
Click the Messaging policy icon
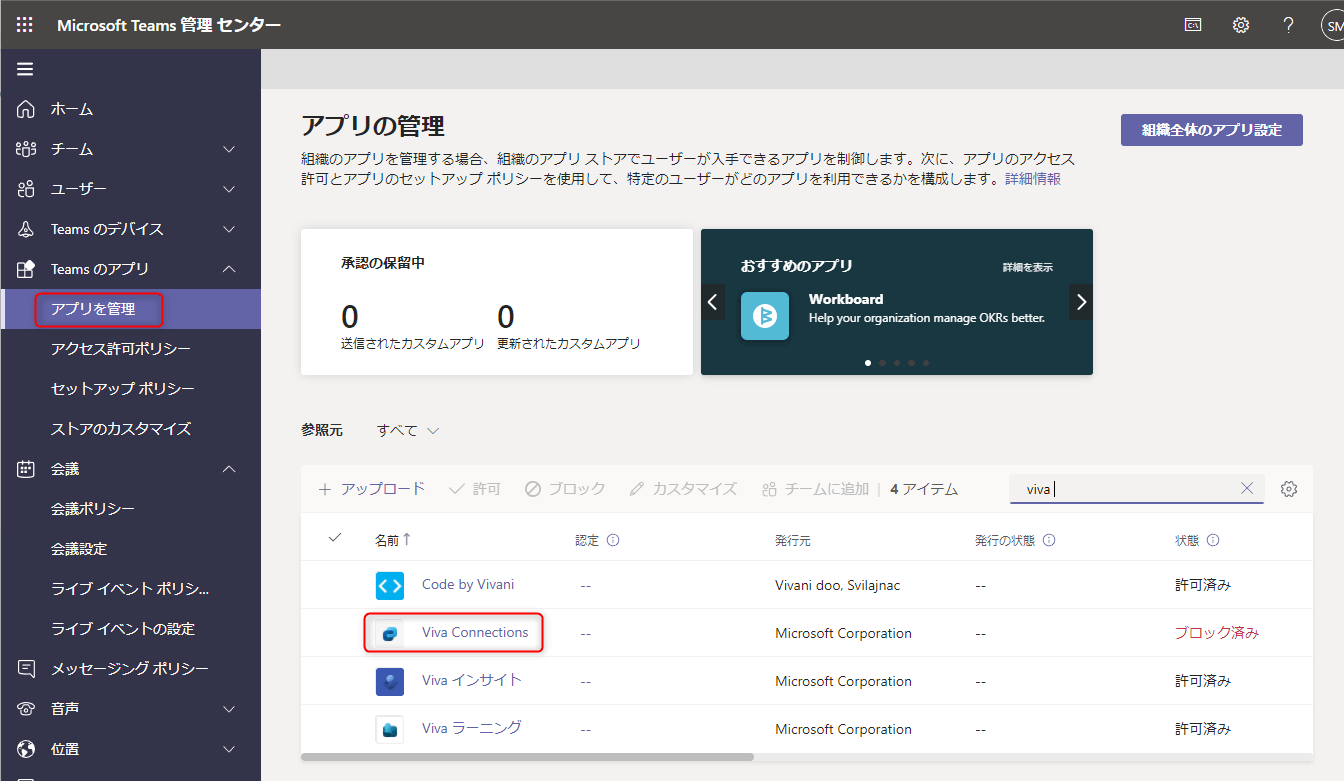click(26, 669)
